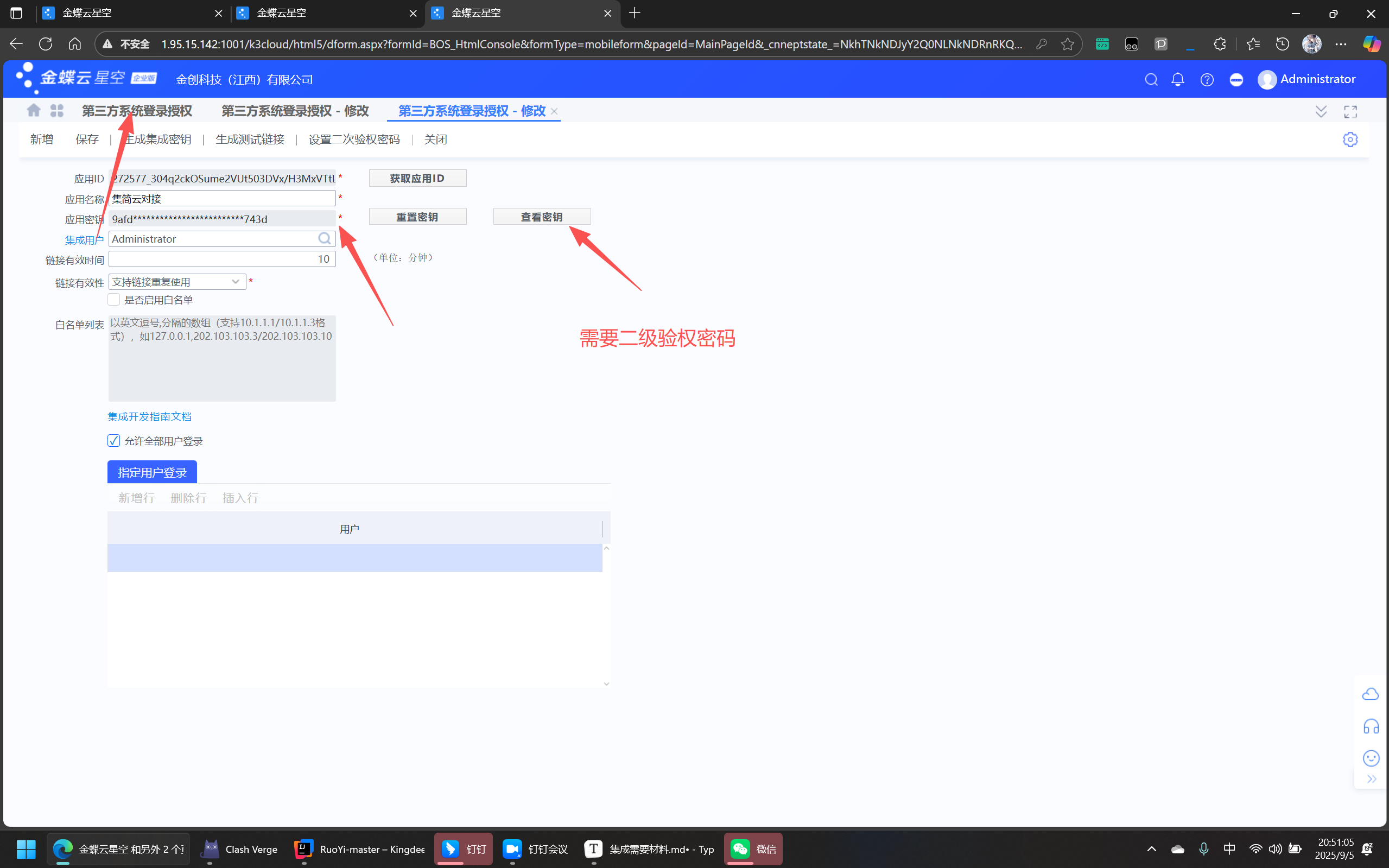Collapse the right sidebar double-arrow

tap(1371, 779)
